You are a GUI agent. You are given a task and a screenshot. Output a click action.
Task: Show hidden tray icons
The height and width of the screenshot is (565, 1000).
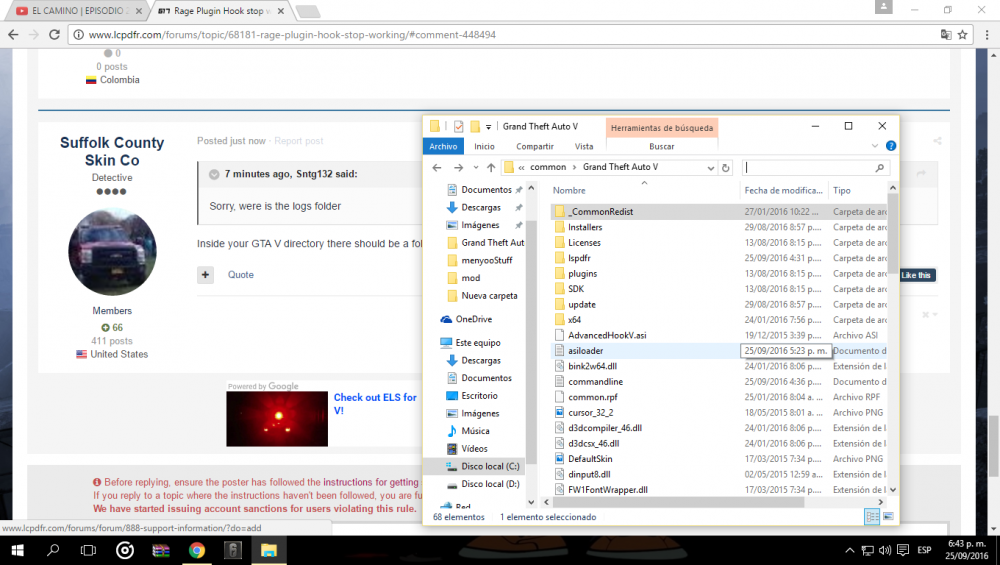pyautogui.click(x=849, y=550)
